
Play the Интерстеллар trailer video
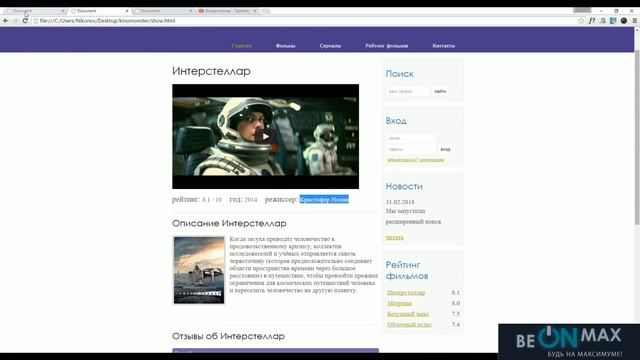tap(266, 137)
